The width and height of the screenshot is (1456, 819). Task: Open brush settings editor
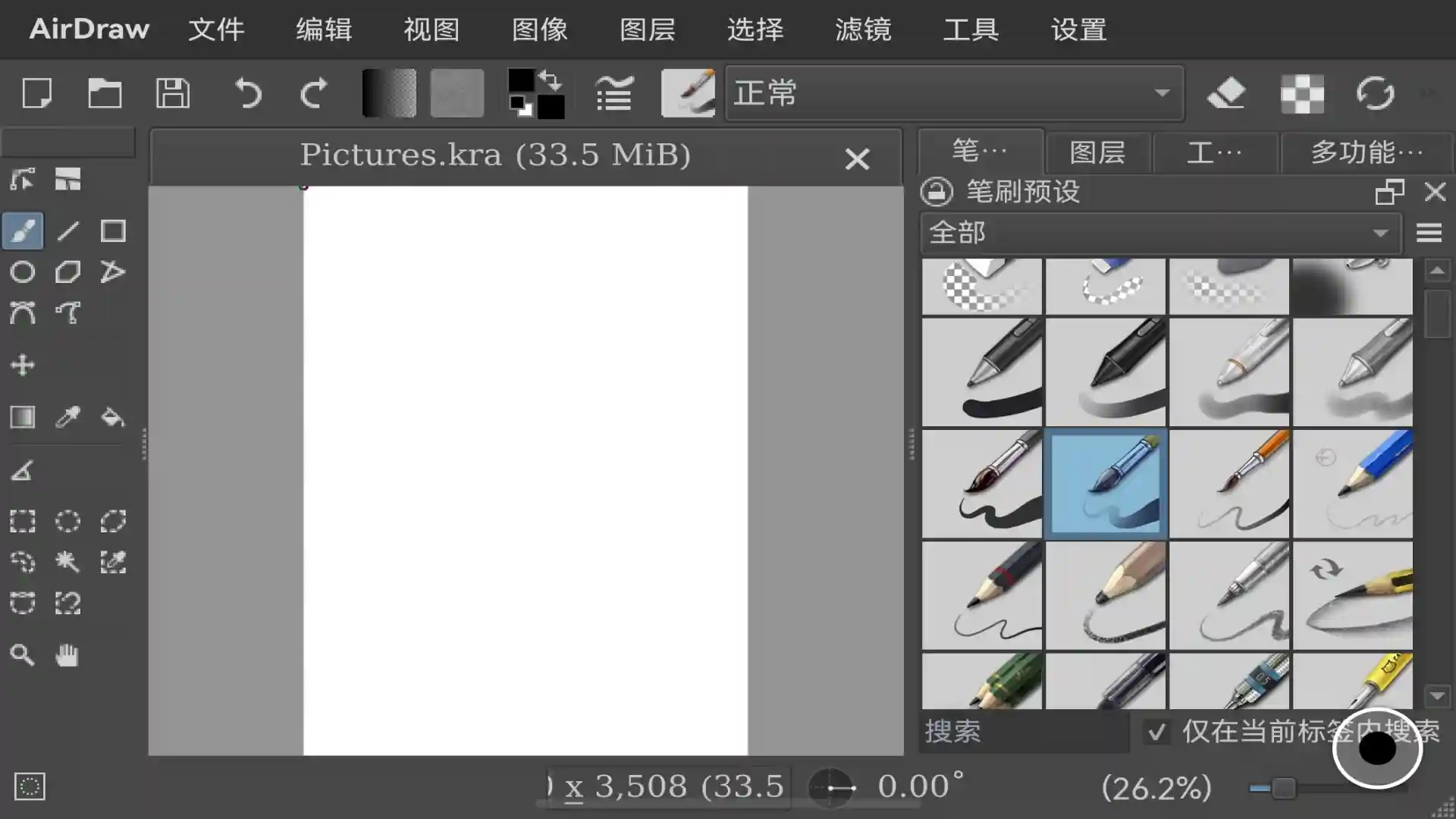tap(614, 94)
